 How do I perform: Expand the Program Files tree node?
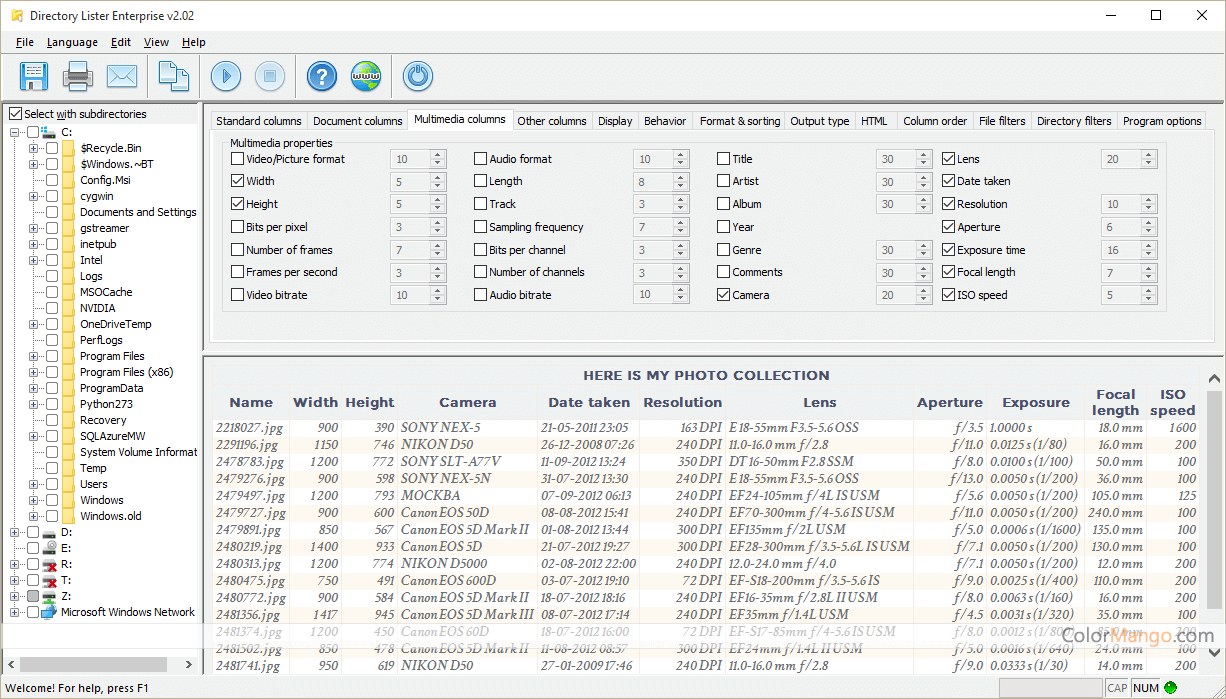[x=34, y=356]
